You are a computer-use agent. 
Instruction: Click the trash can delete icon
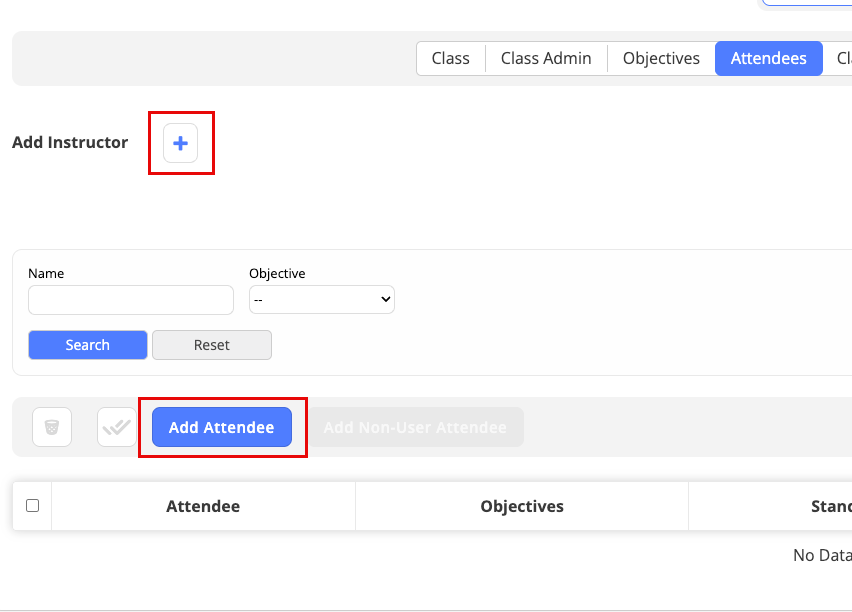click(x=52, y=427)
